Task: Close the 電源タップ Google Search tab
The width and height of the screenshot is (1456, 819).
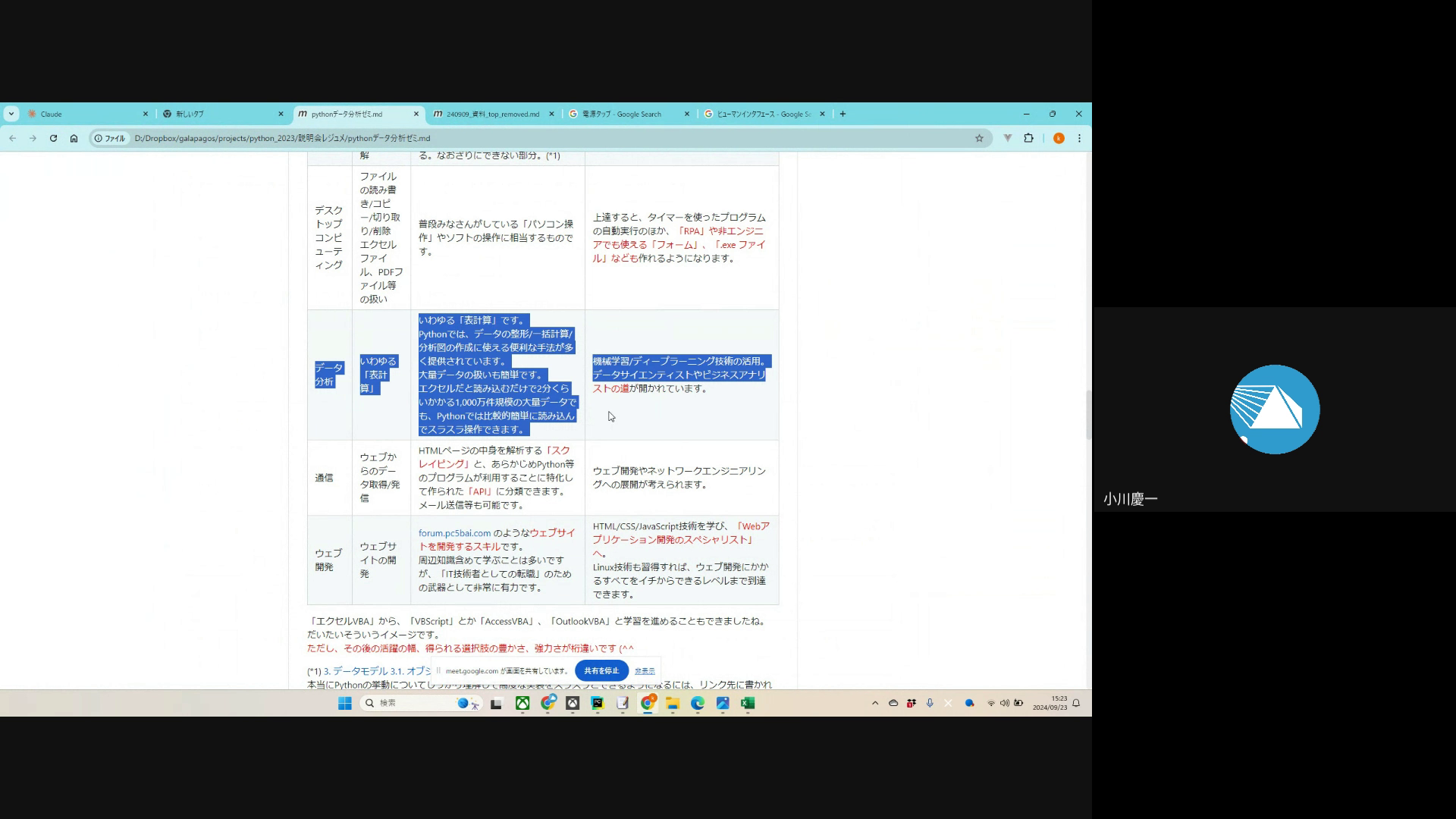Action: pos(687,114)
